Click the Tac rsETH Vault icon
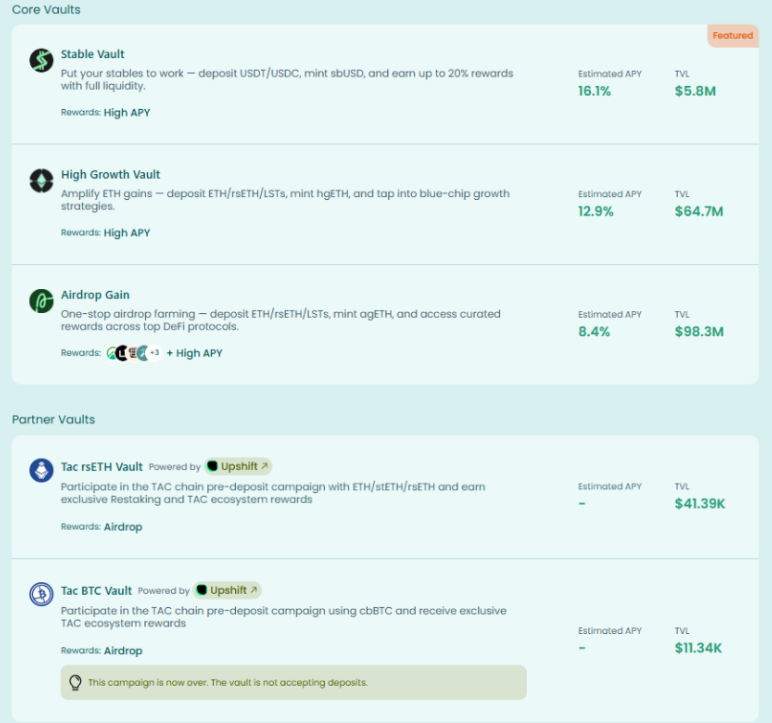772x723 pixels. [40, 471]
